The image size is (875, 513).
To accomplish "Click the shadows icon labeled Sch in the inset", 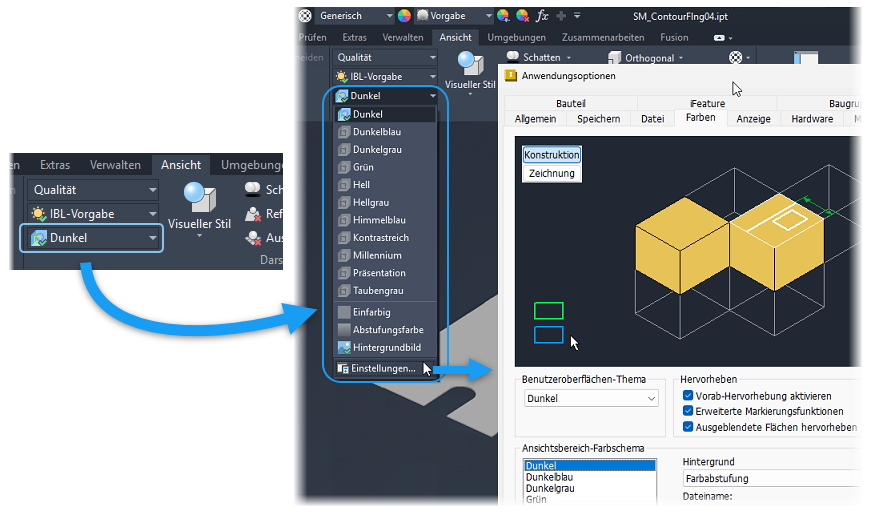I will pos(253,189).
